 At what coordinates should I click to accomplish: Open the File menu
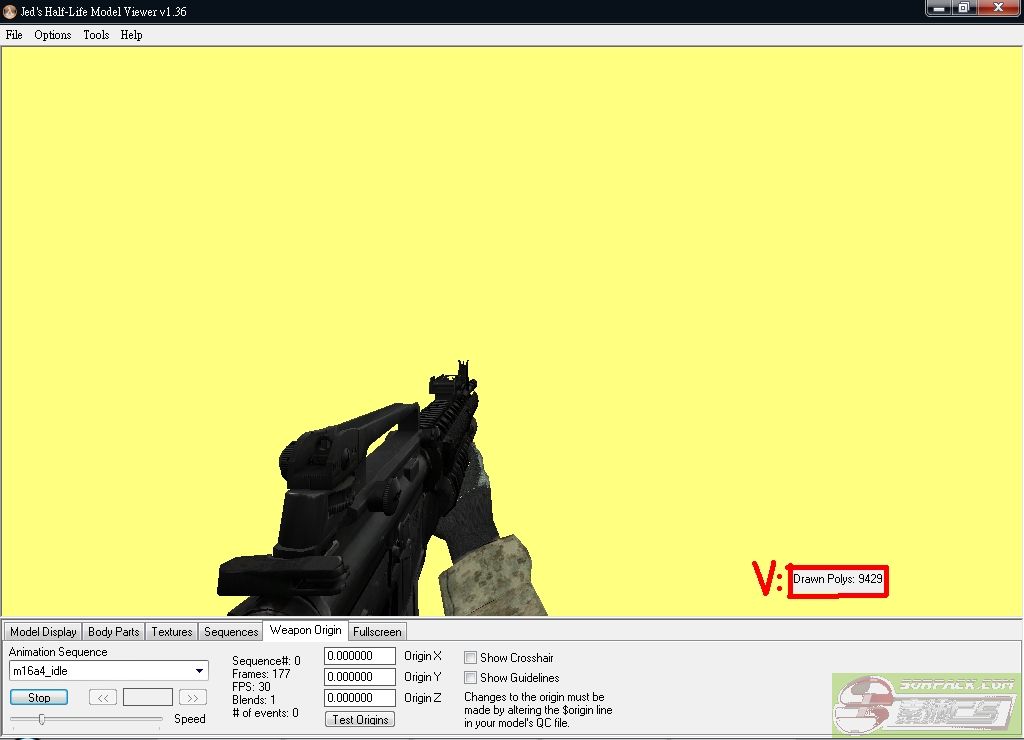point(14,35)
